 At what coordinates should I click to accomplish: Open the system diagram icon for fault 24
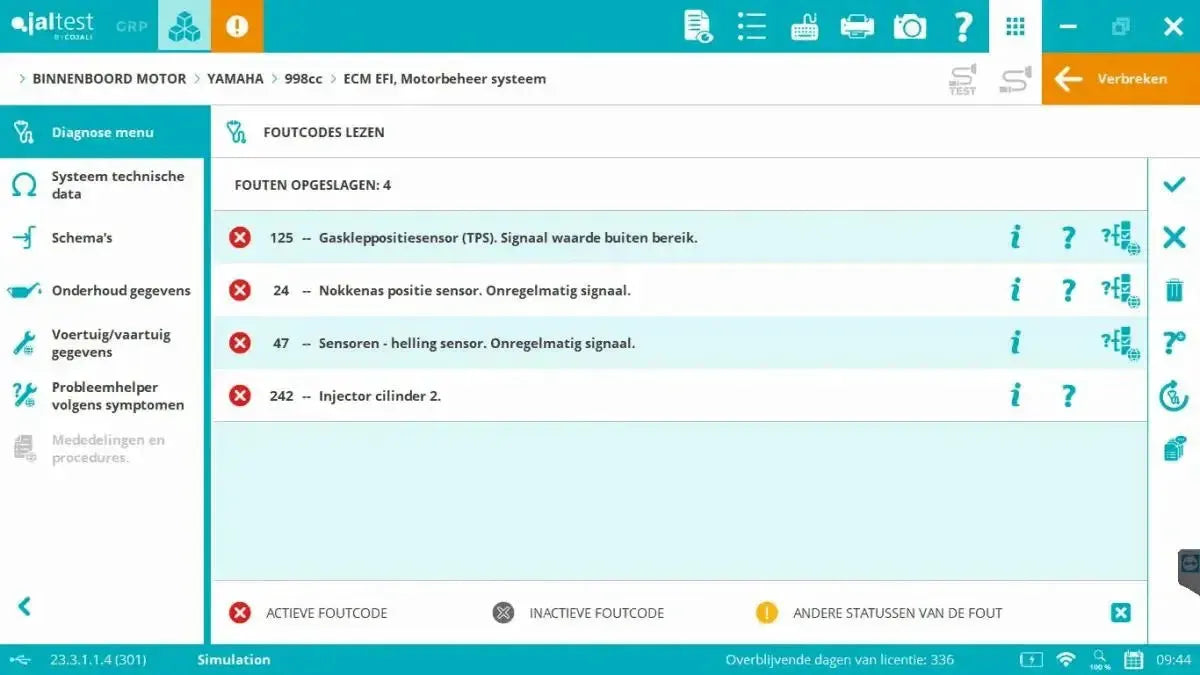(x=1119, y=290)
